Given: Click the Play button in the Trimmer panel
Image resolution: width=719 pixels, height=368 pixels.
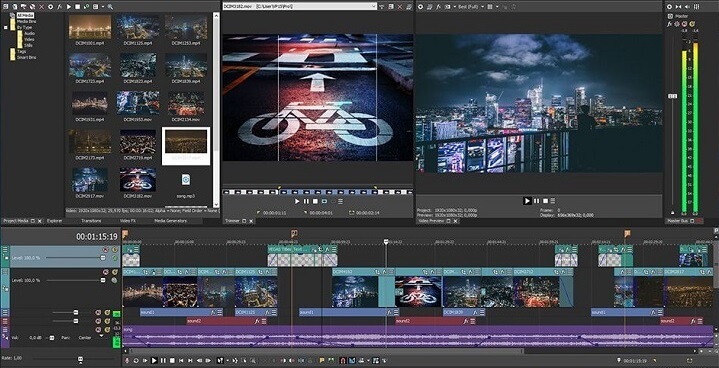Looking at the screenshot, I should [x=297, y=201].
